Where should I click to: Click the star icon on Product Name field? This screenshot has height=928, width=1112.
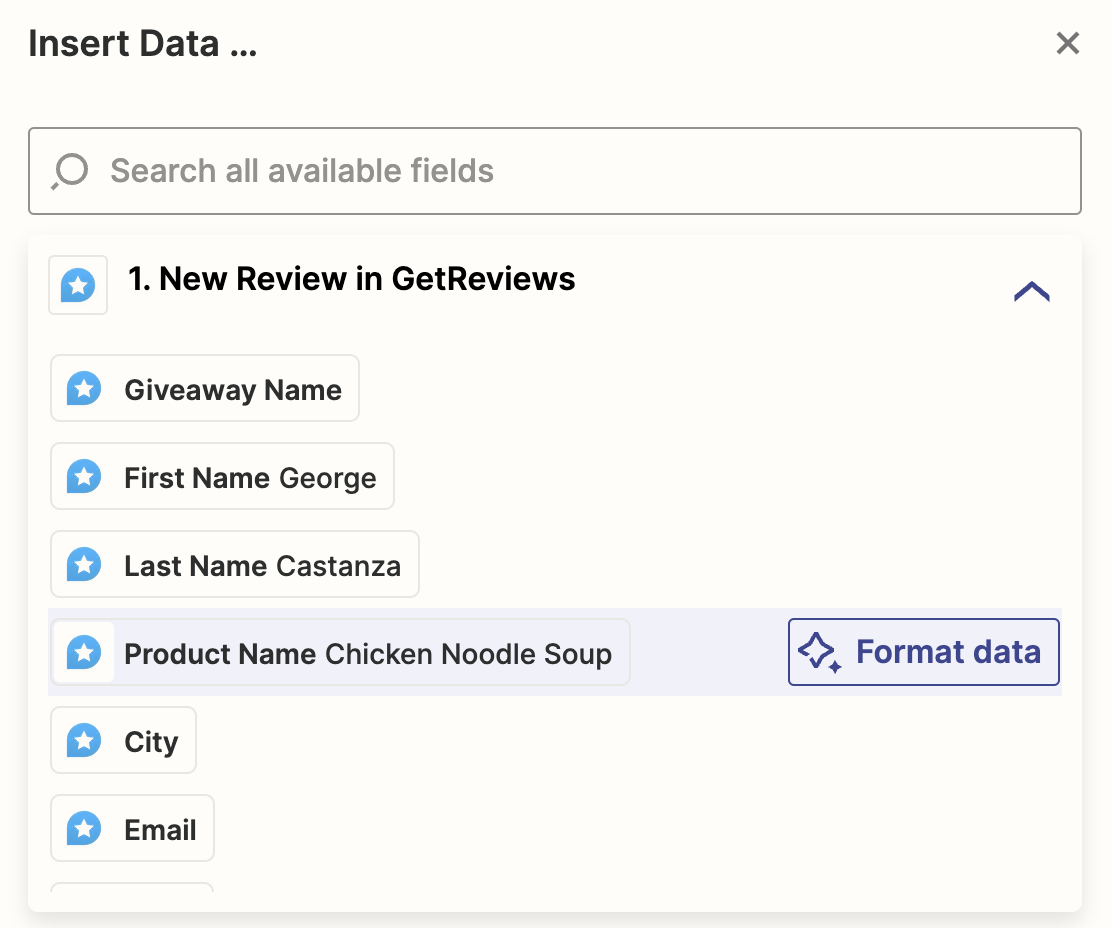point(82,652)
